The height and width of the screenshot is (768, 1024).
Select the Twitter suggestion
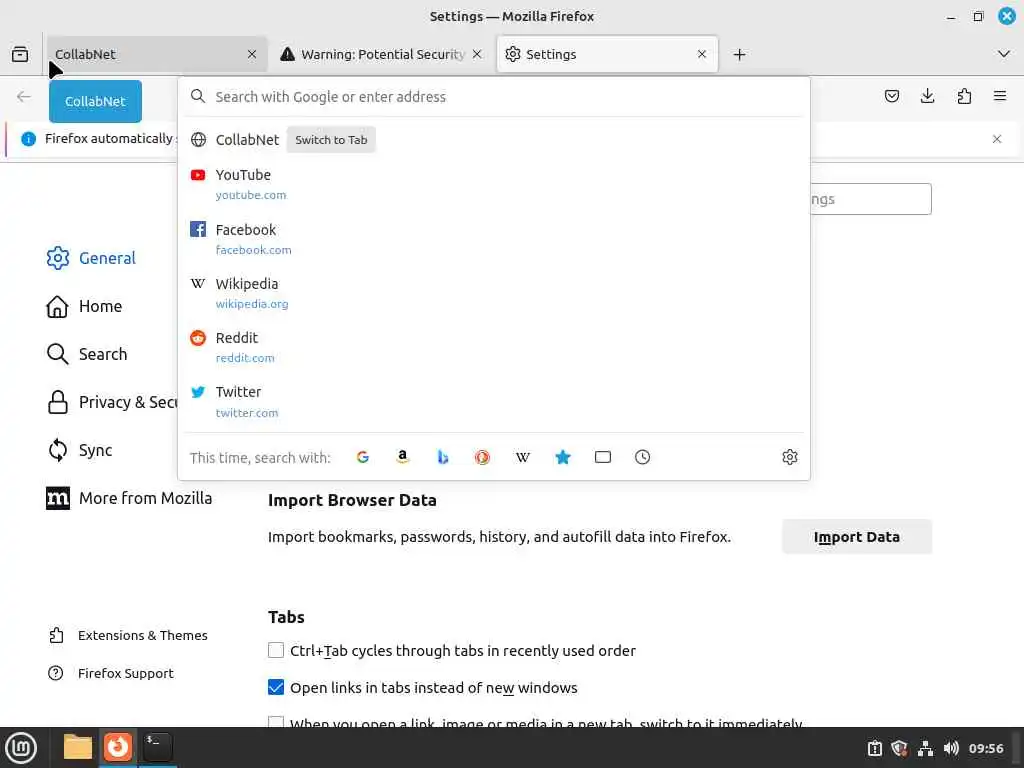494,402
